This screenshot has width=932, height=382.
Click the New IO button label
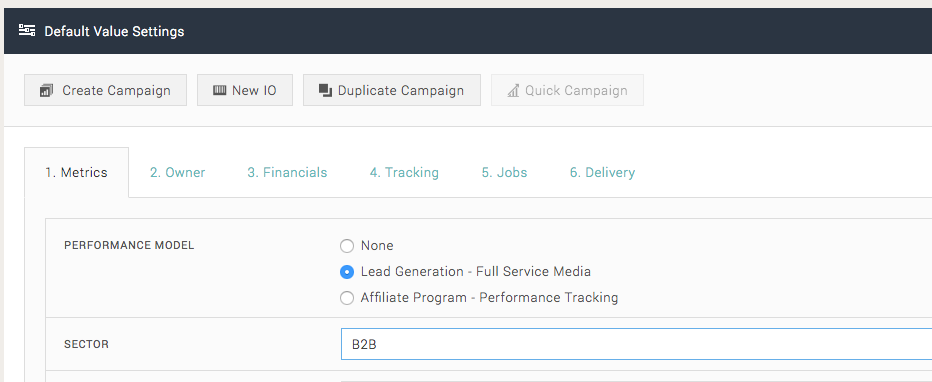click(254, 90)
